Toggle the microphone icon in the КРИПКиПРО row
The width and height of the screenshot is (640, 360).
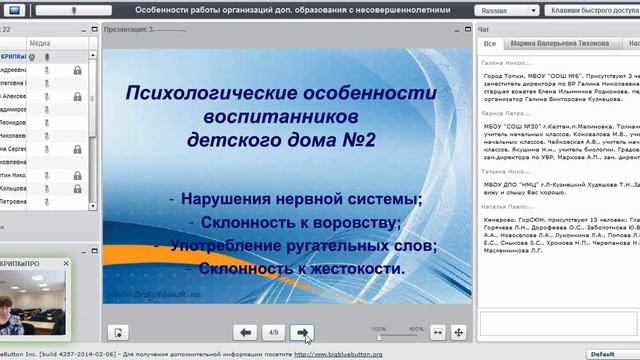(x=47, y=57)
